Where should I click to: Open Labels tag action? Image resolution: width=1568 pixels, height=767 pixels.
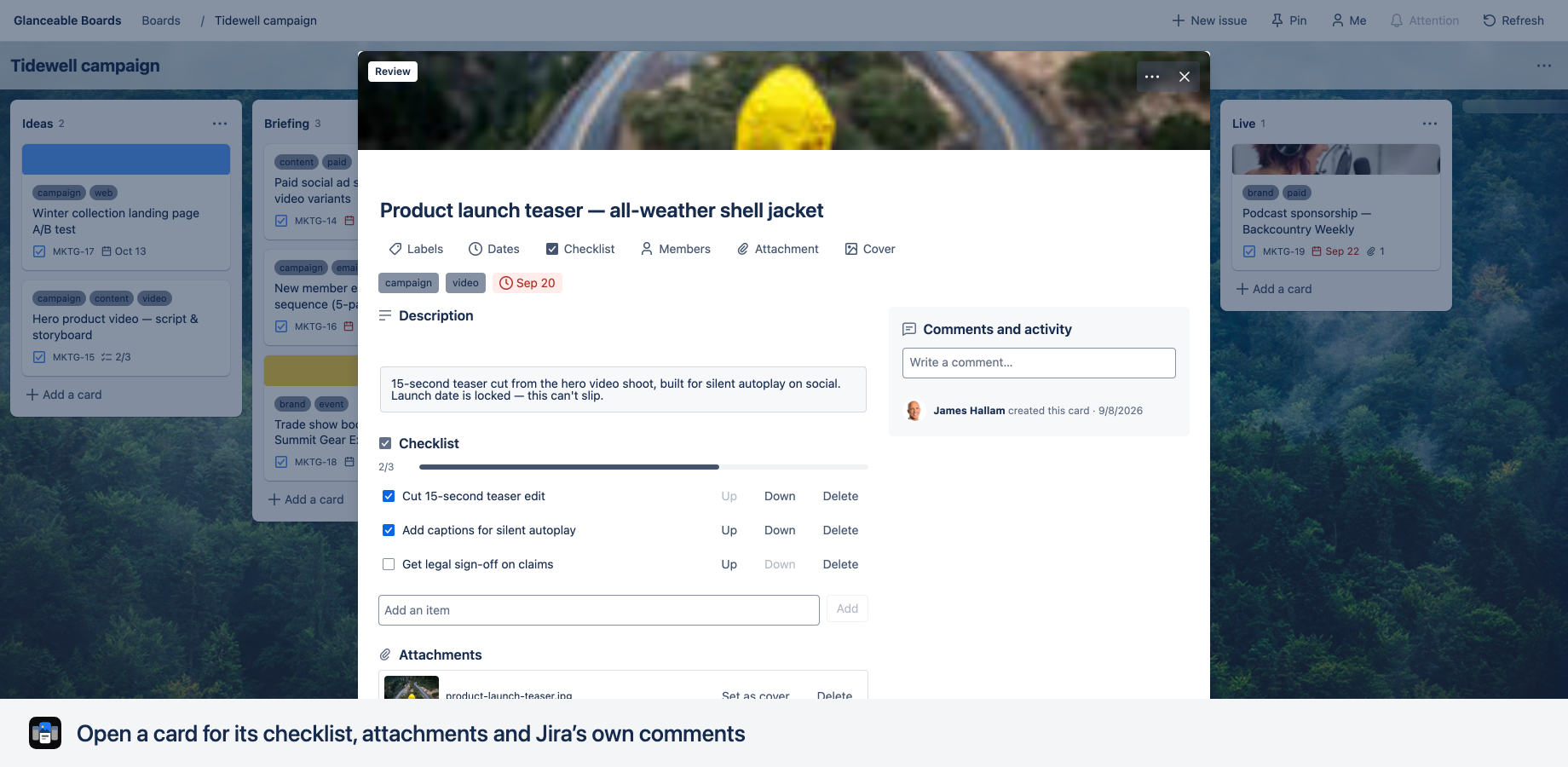(x=416, y=249)
